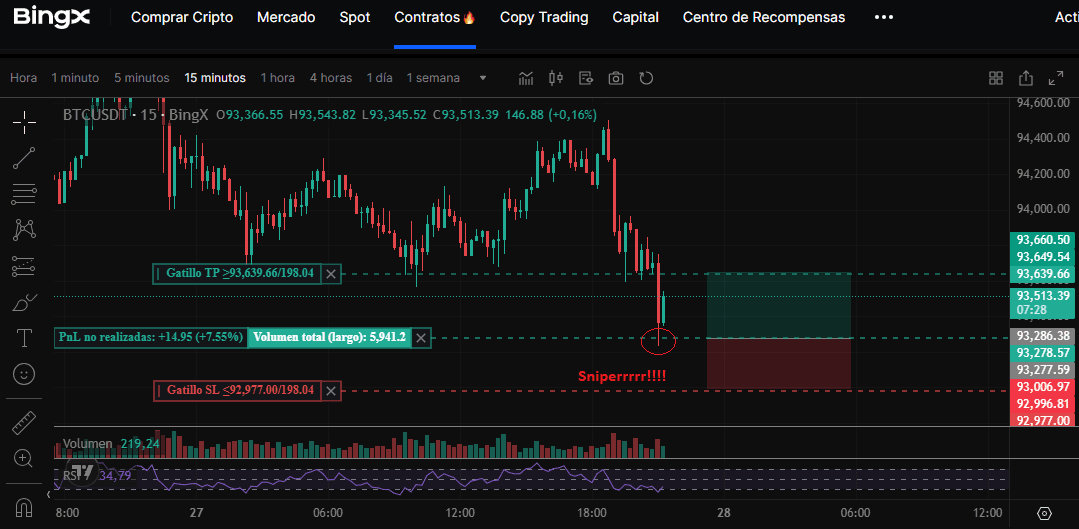This screenshot has width=1079, height=529.
Task: Select the ruler measure tool
Action: (24, 422)
